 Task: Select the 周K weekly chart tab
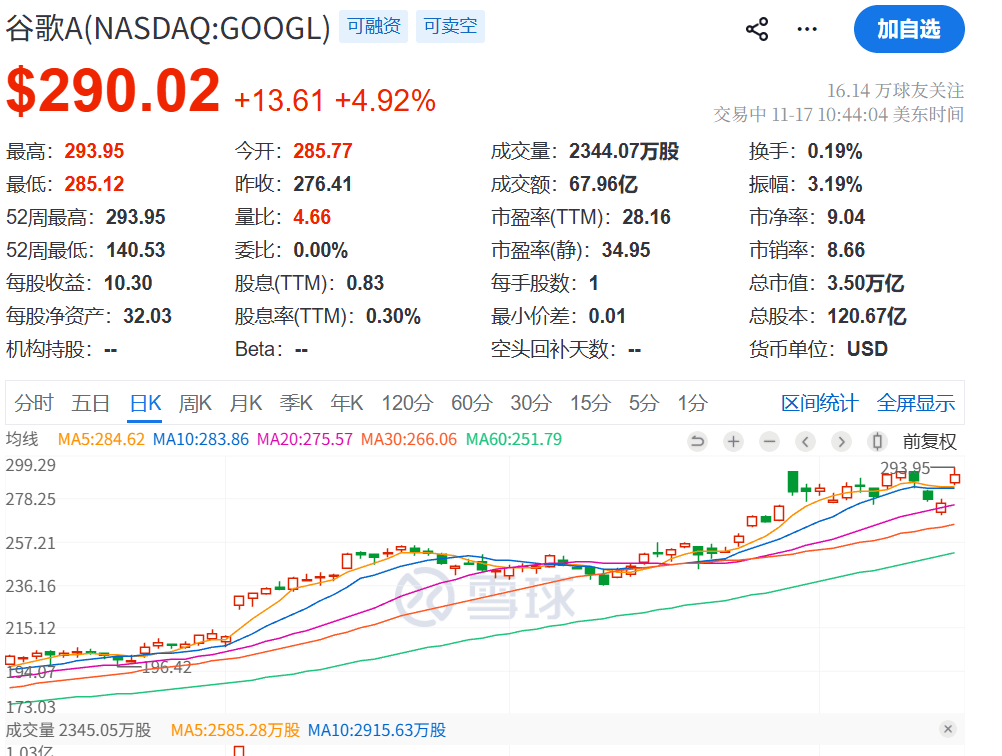click(x=195, y=403)
